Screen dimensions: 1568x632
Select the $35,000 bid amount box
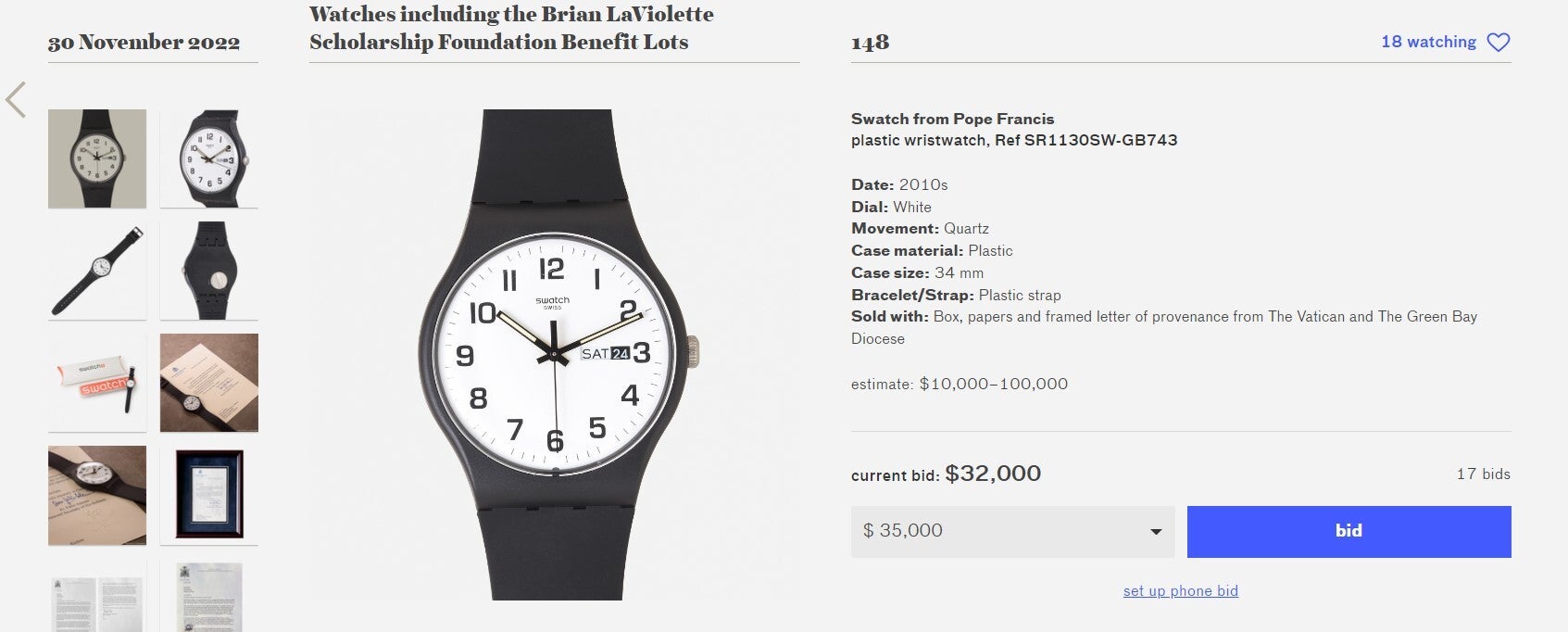point(1012,532)
